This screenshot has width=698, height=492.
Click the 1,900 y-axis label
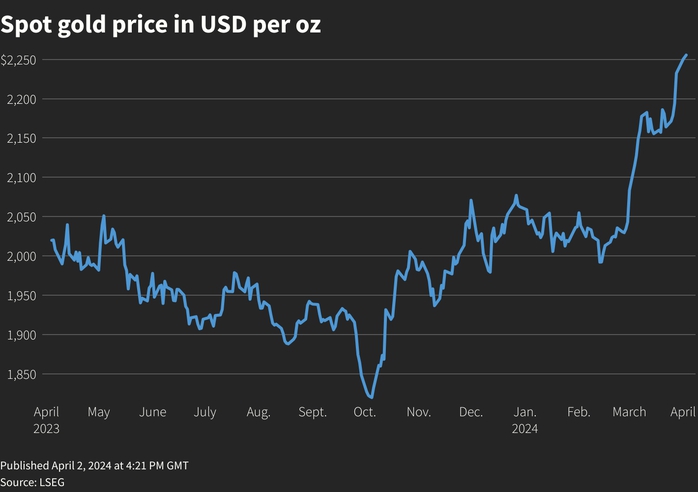(x=21, y=335)
